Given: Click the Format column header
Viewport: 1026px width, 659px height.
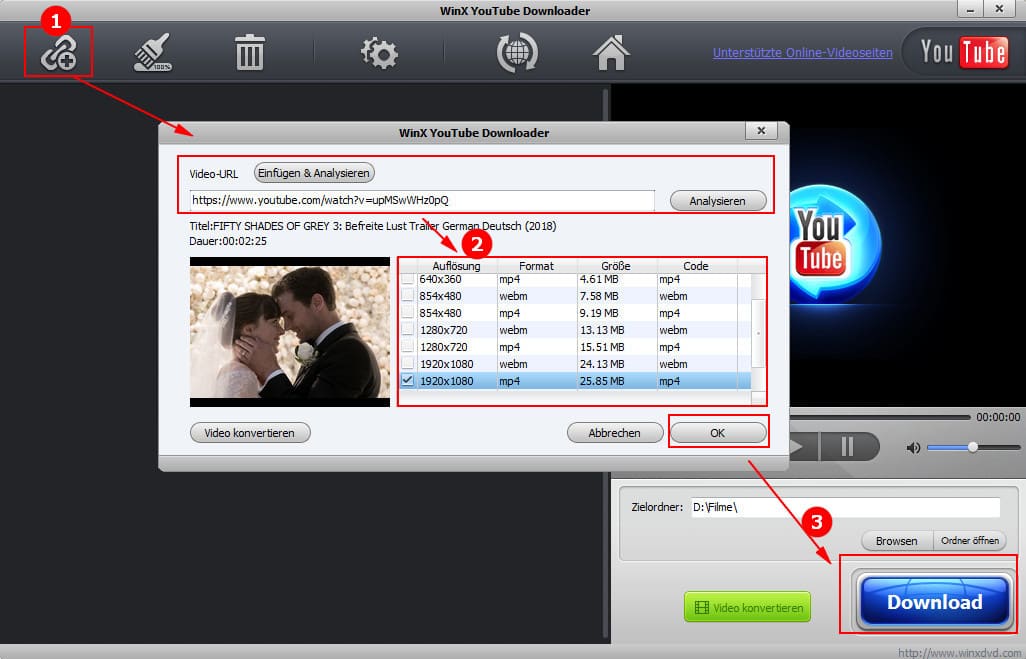Looking at the screenshot, I should pos(537,266).
